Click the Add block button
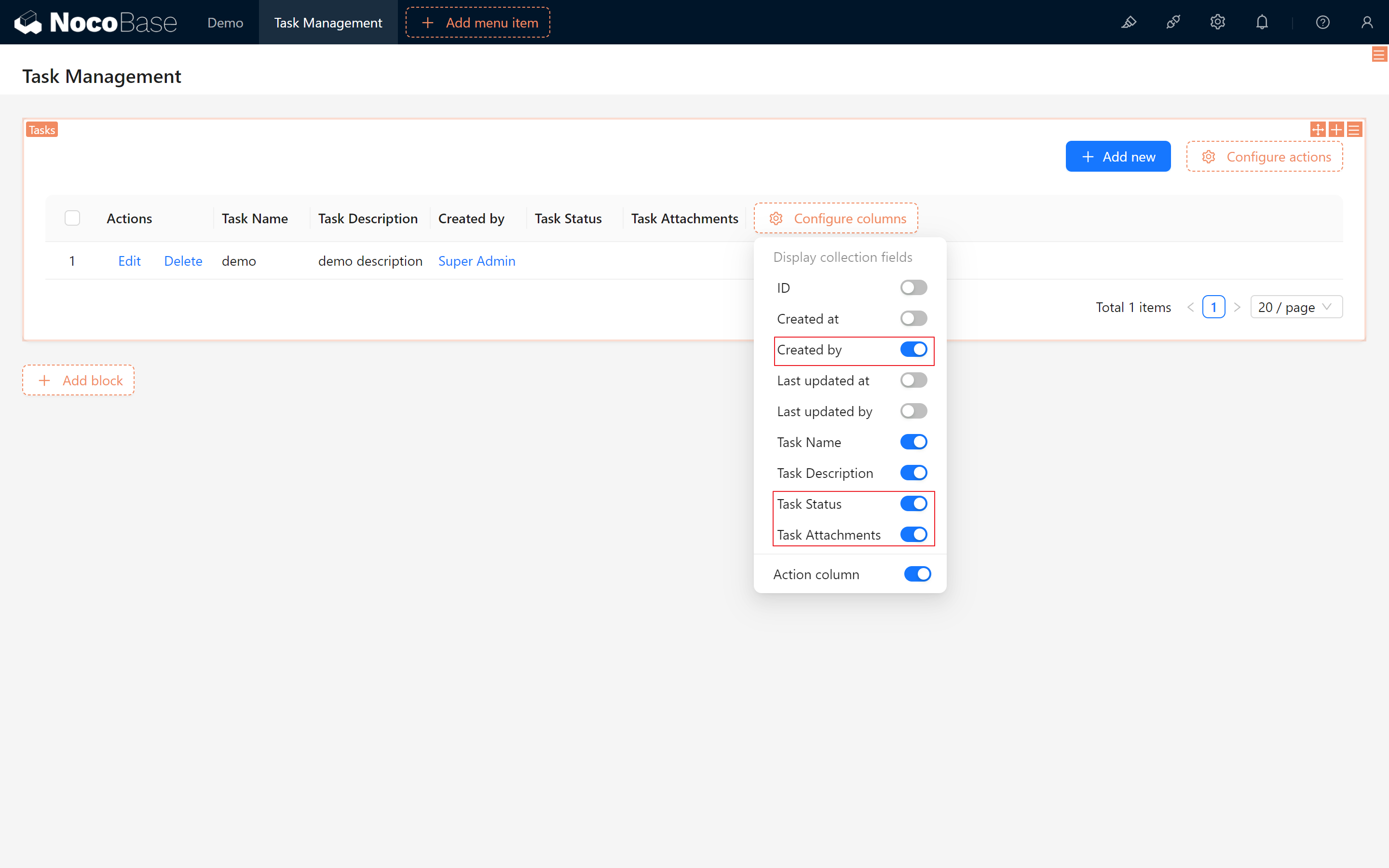1389x868 pixels. tap(79, 380)
